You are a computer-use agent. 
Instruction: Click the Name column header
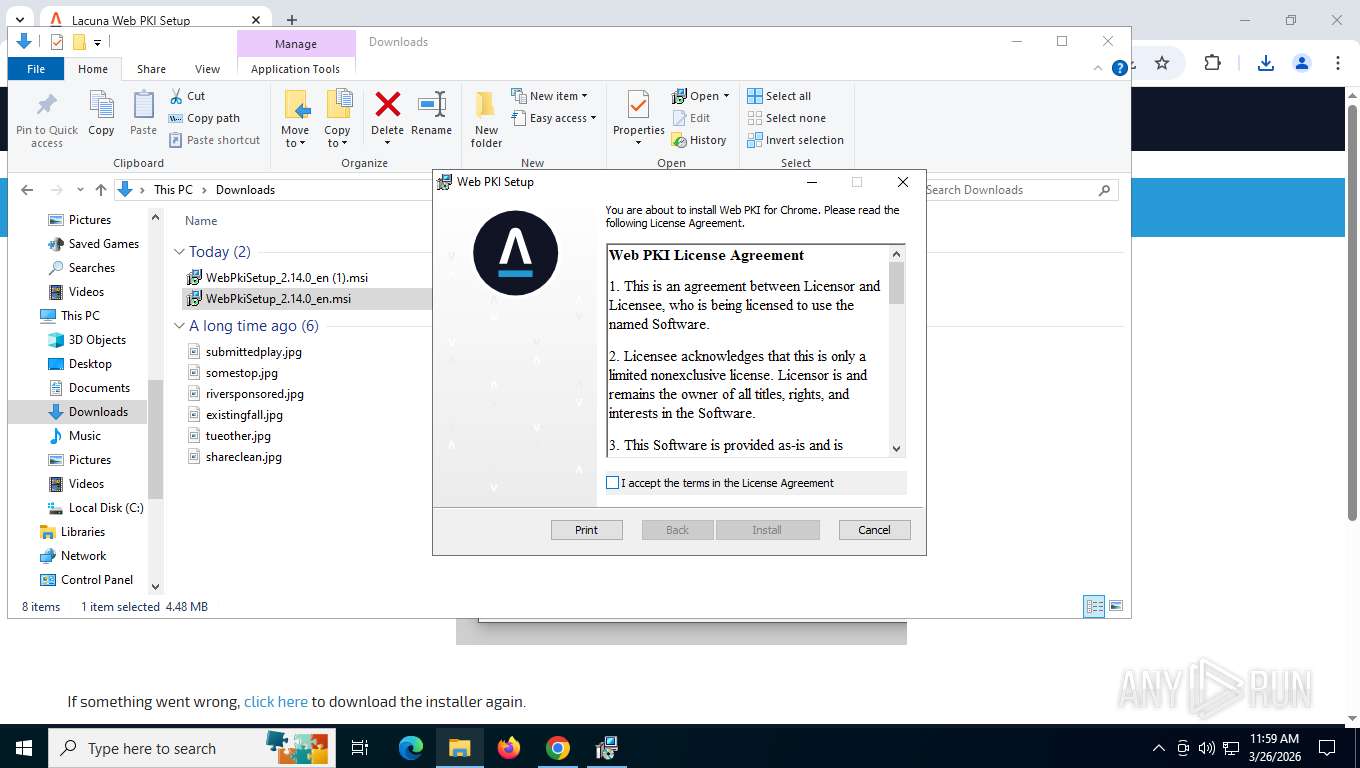point(201,221)
